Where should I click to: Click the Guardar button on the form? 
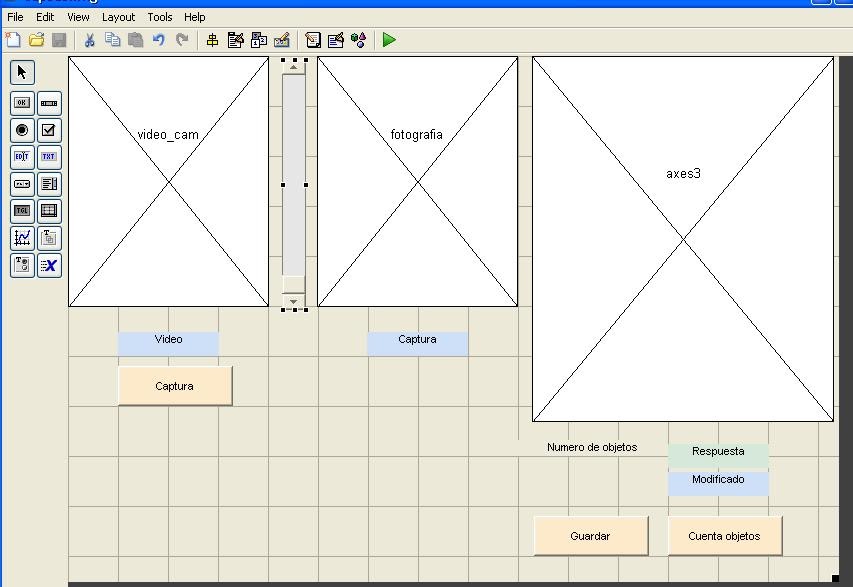pos(590,535)
